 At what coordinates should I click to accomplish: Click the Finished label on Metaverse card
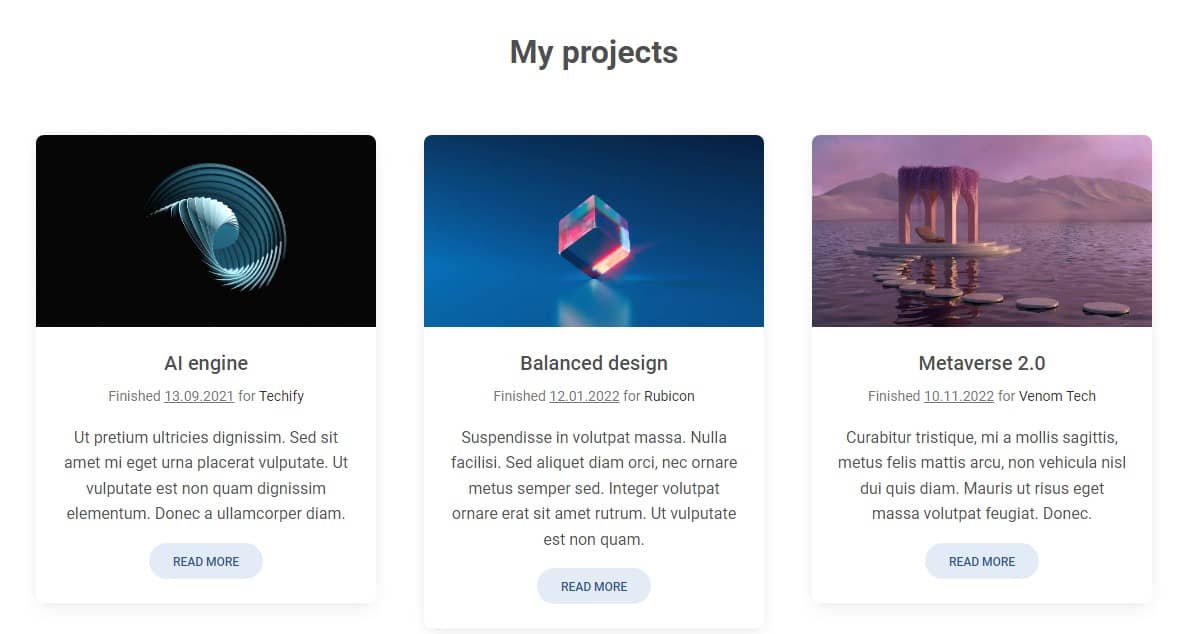click(x=894, y=396)
